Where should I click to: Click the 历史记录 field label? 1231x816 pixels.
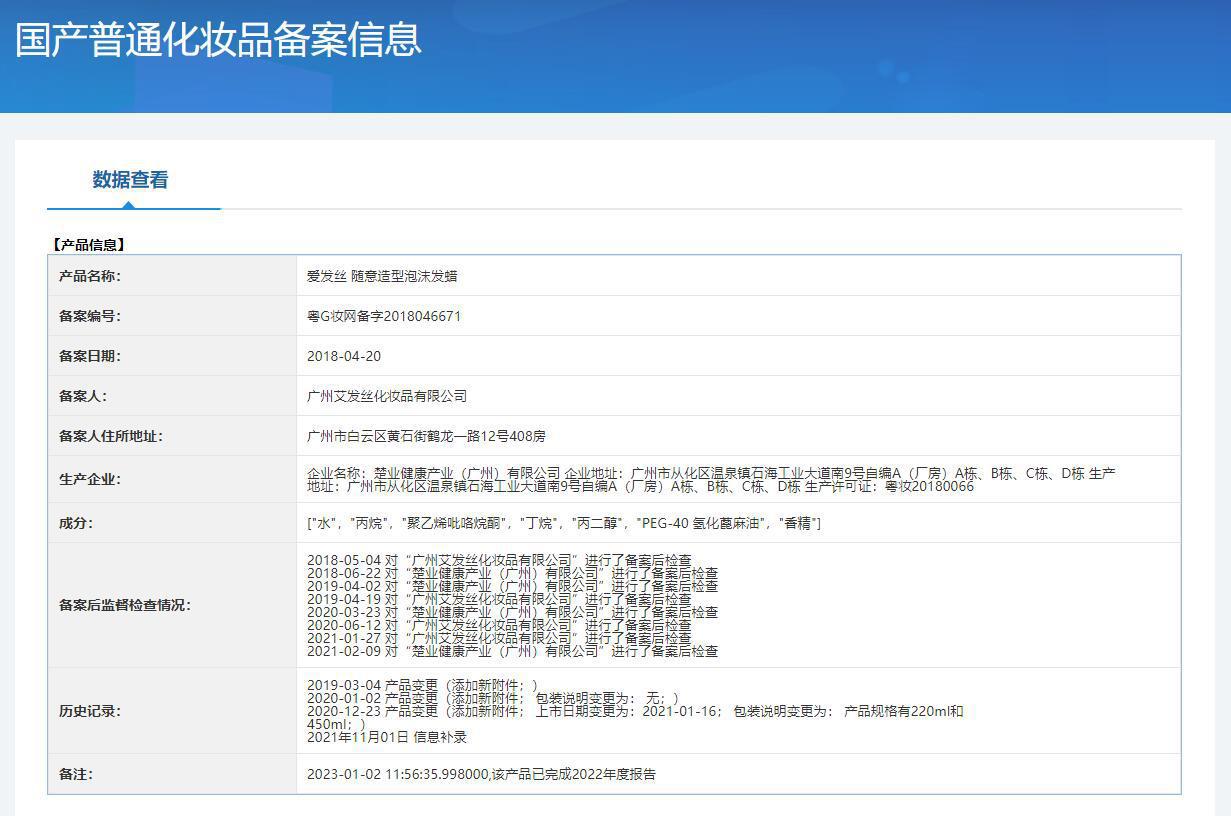(89, 711)
